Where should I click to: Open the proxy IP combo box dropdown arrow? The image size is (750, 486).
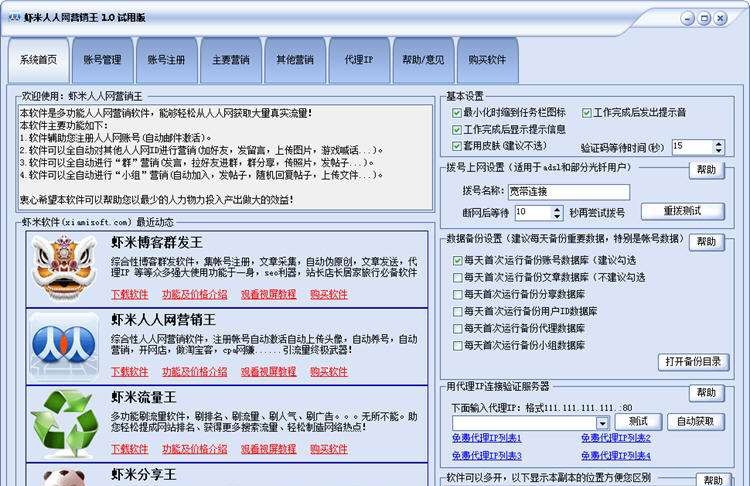tap(602, 423)
